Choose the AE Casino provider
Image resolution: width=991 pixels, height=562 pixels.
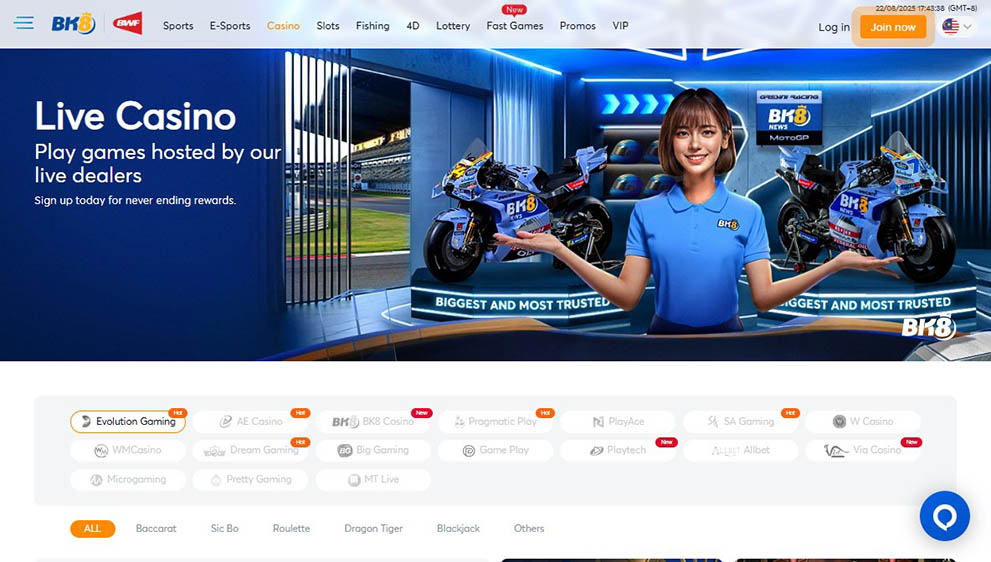click(x=251, y=422)
